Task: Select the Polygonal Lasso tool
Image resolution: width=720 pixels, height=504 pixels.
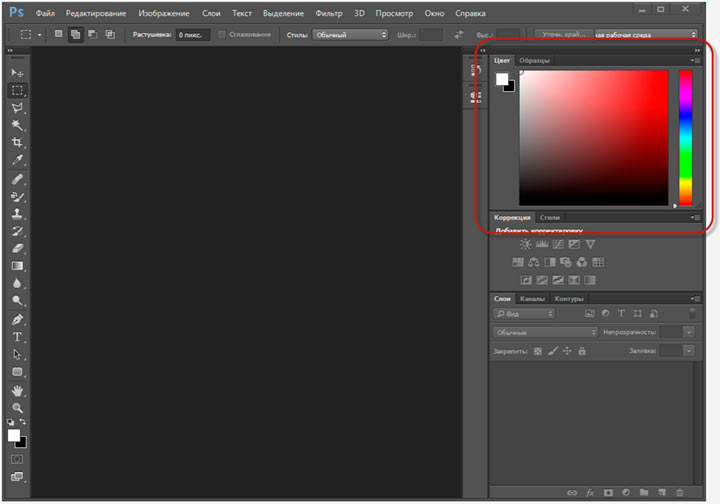Action: [17, 108]
